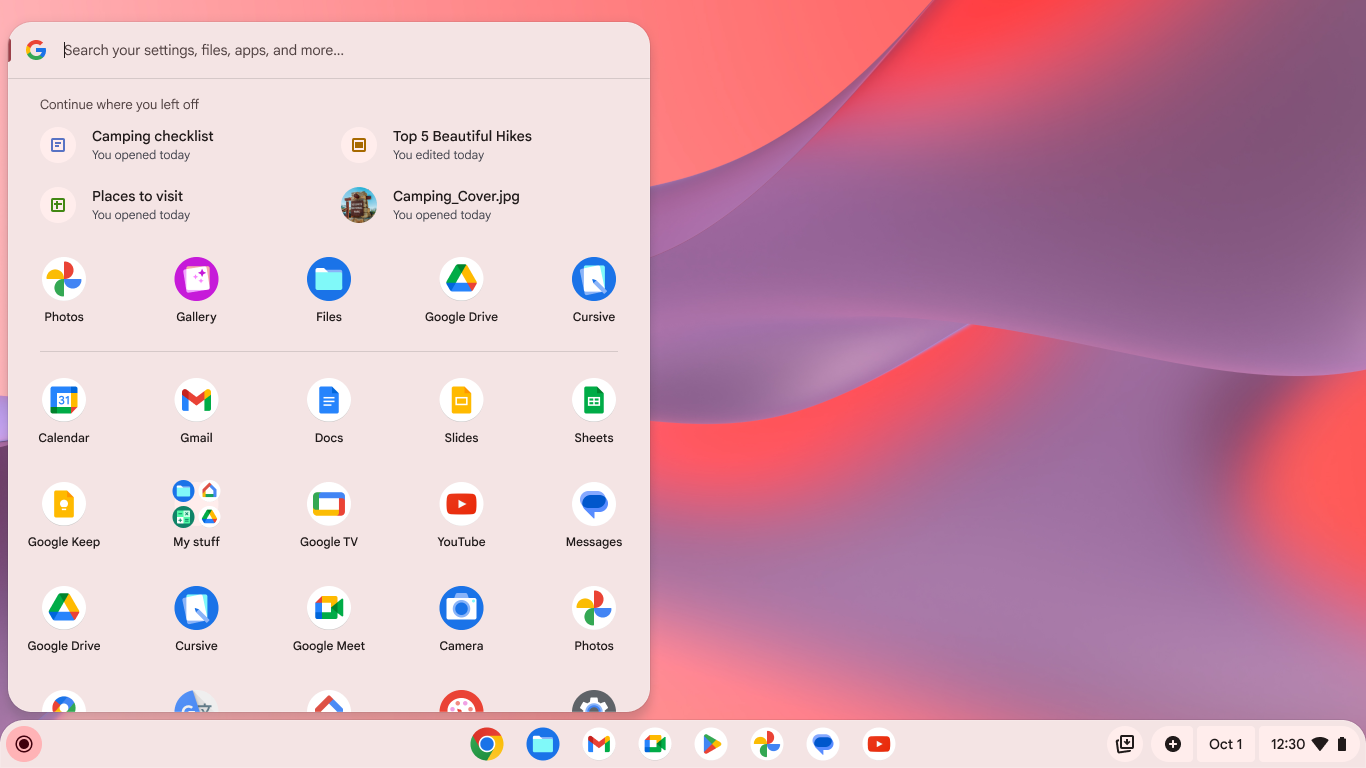Image resolution: width=1366 pixels, height=768 pixels.
Task: Open the Sheets app
Action: [x=594, y=400]
